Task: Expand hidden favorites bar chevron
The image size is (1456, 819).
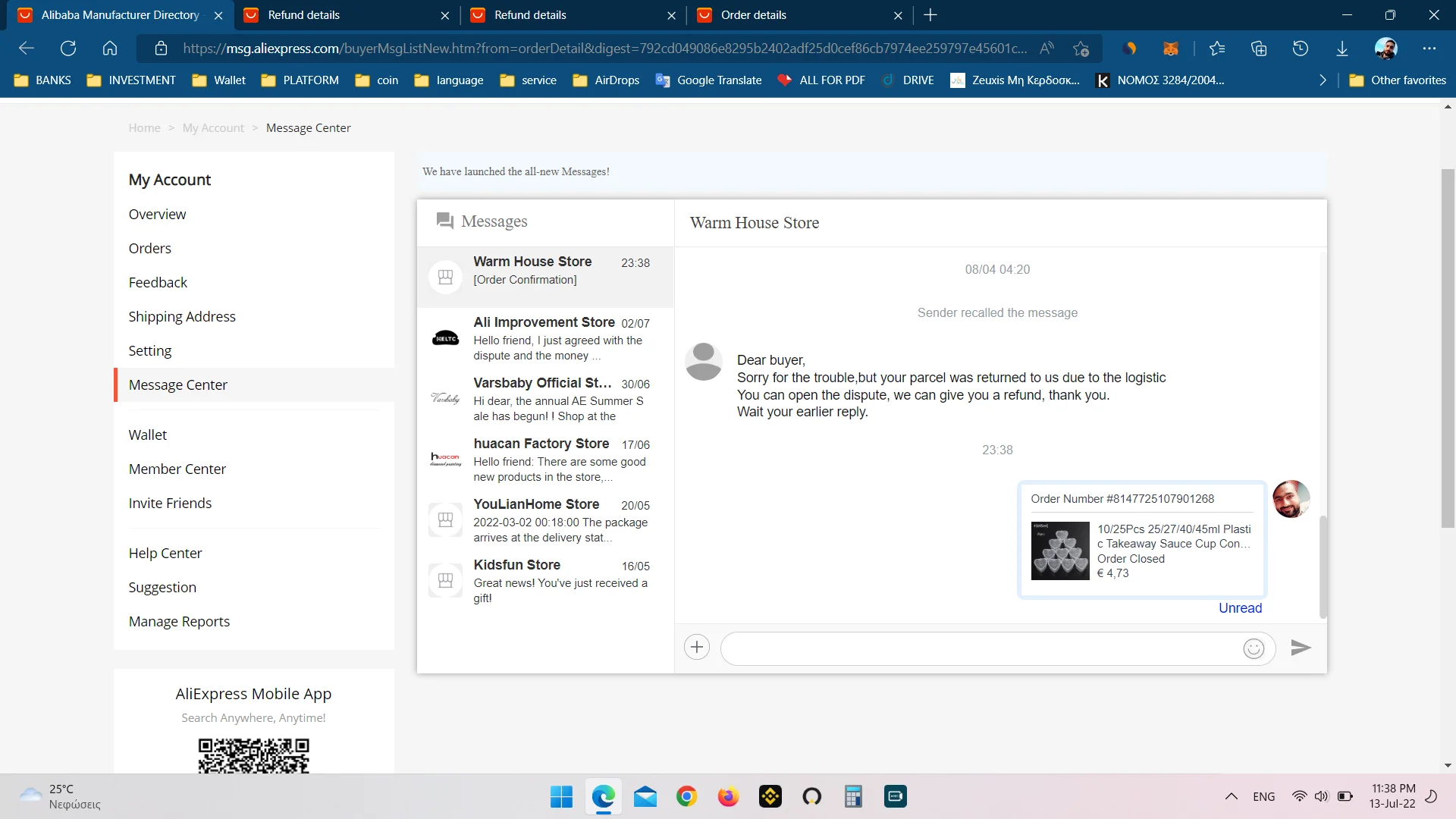Action: pyautogui.click(x=1323, y=80)
